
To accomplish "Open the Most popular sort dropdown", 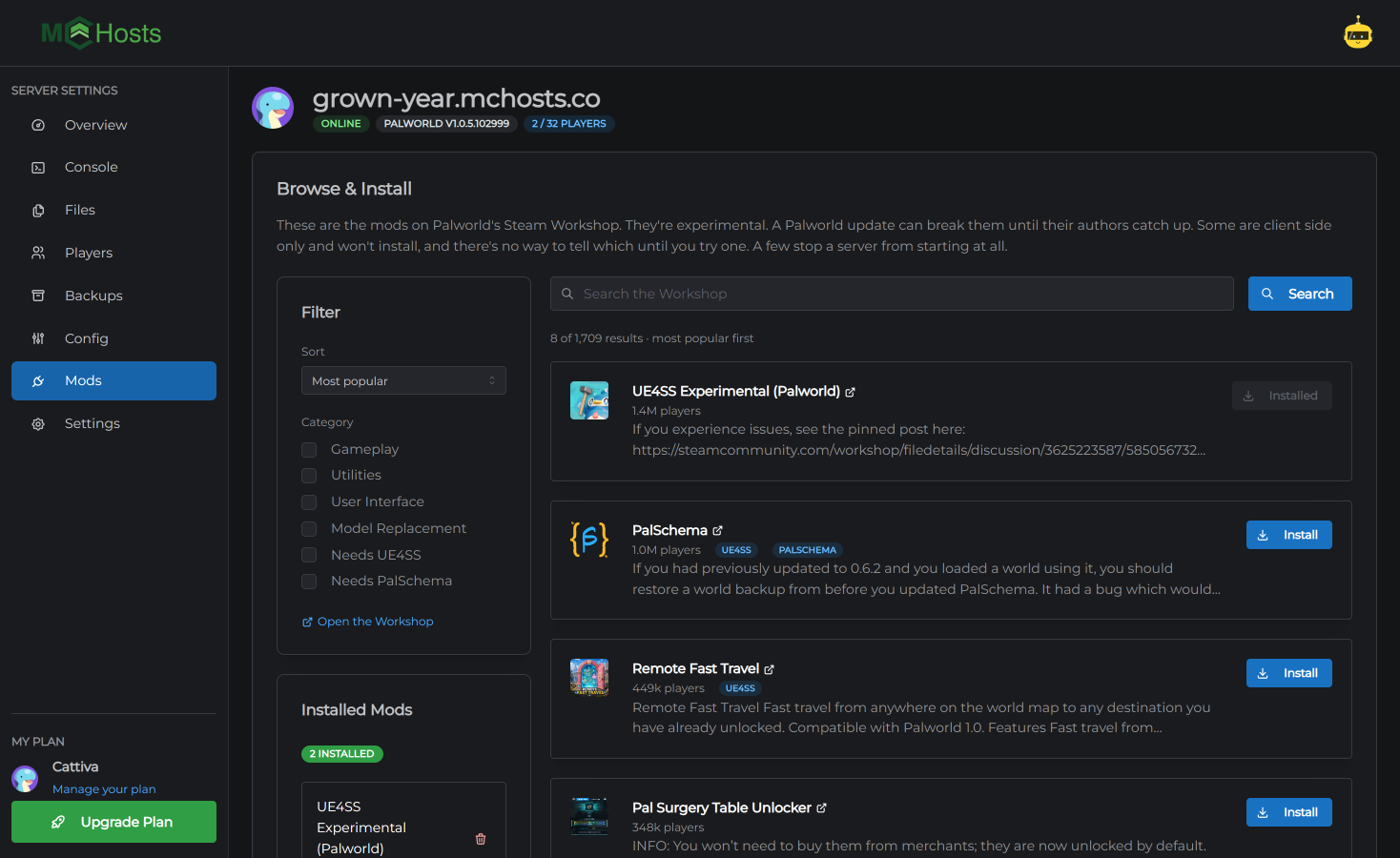I will click(403, 380).
